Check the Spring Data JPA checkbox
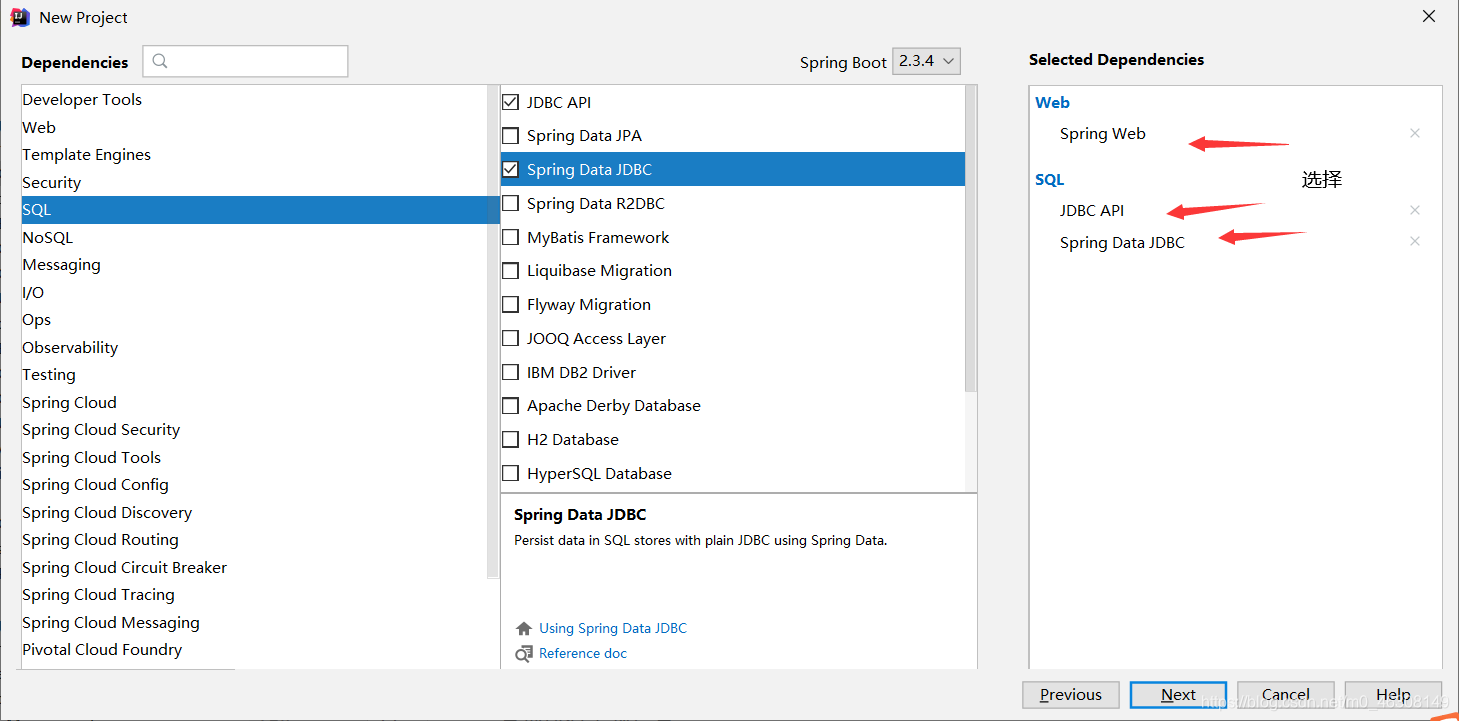This screenshot has width=1459, height=721. point(511,136)
